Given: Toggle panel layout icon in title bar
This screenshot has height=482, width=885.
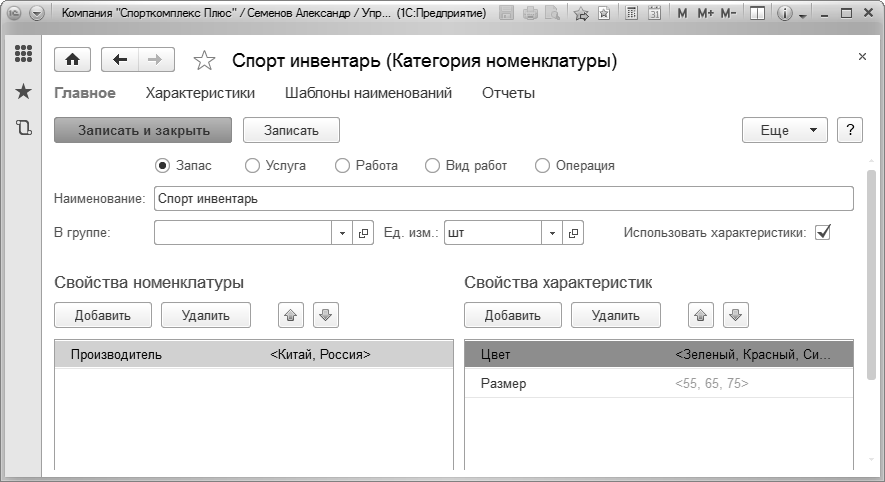Looking at the screenshot, I should point(757,13).
